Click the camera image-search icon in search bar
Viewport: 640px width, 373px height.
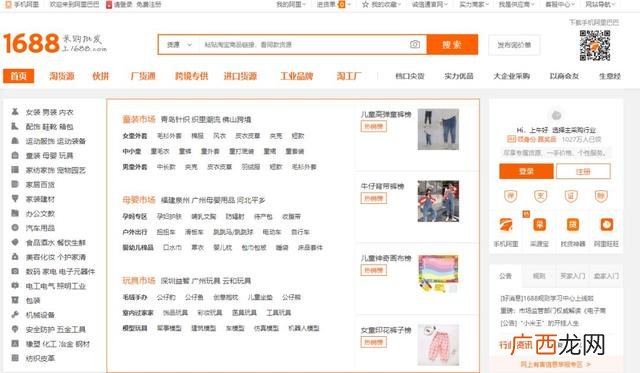click(x=415, y=44)
